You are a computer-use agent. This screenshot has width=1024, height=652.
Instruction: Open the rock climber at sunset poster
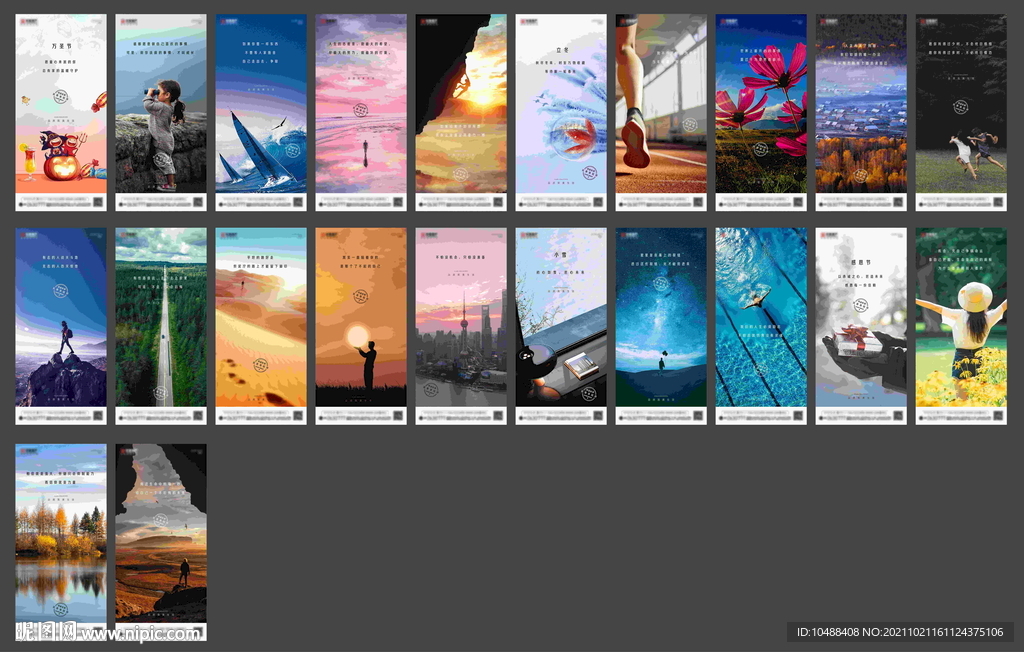(x=460, y=112)
